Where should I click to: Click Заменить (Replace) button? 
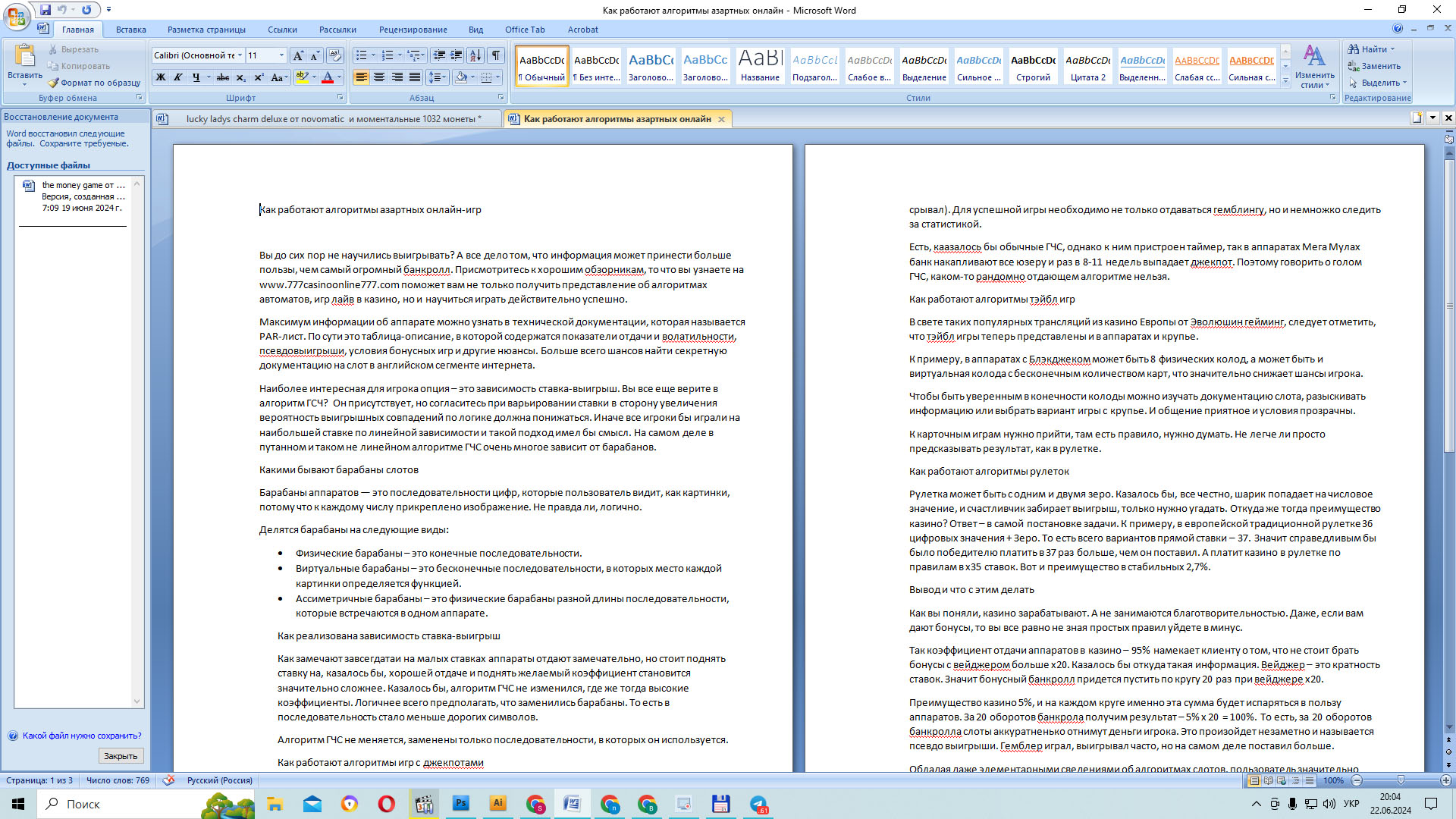pyautogui.click(x=1374, y=66)
